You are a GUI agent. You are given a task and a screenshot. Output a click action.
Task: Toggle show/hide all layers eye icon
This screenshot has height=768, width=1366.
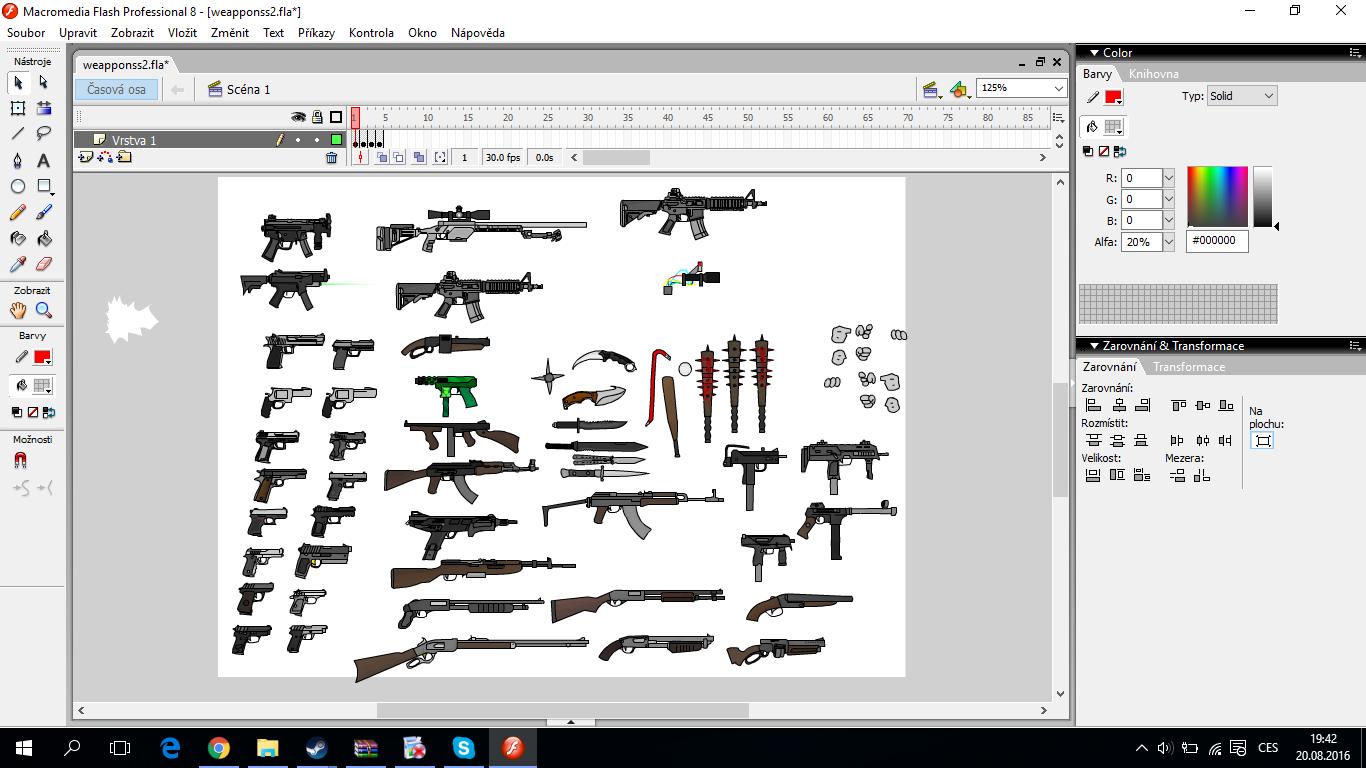click(298, 117)
